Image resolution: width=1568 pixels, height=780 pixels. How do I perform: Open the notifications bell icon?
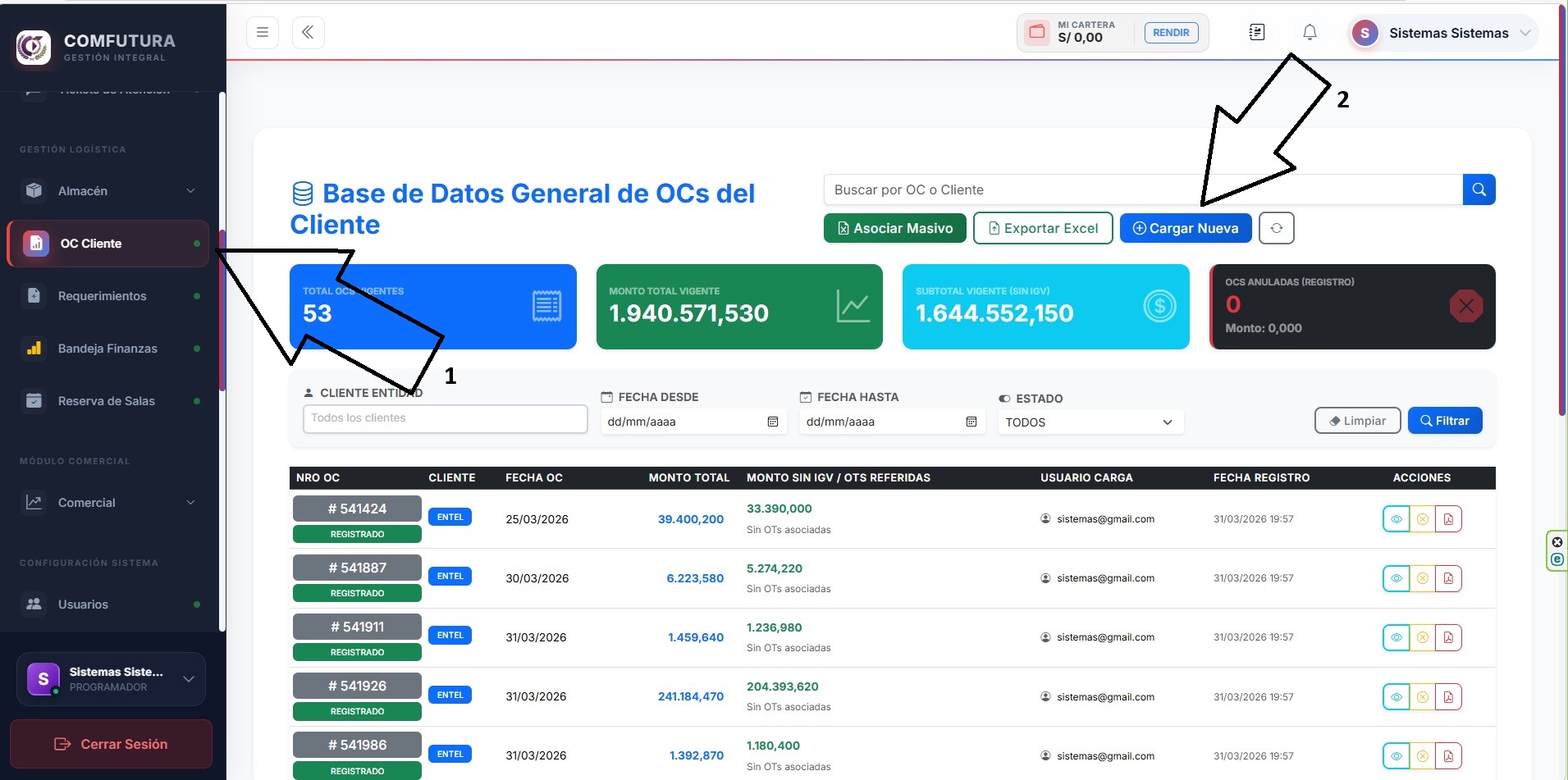[x=1310, y=33]
